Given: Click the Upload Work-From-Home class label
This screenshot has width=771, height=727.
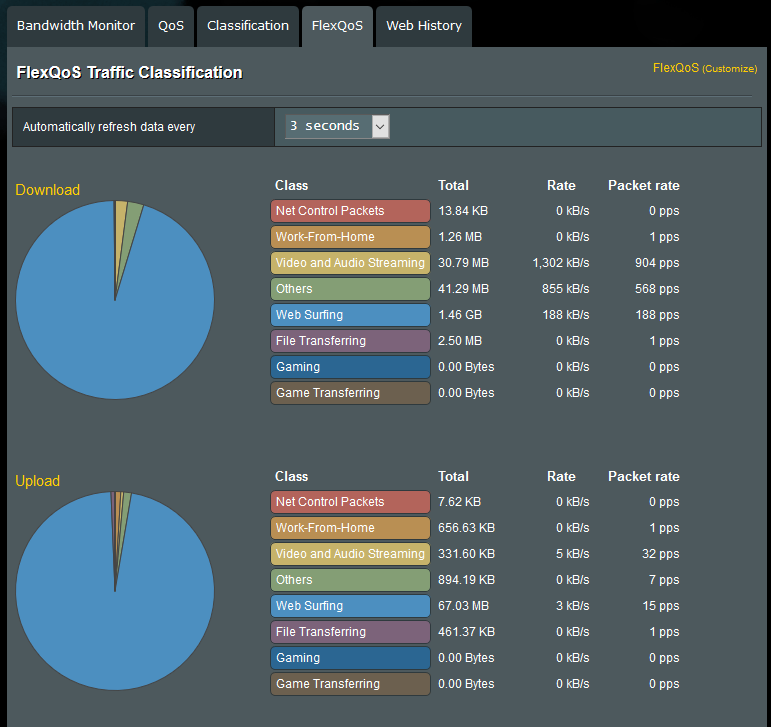Looking at the screenshot, I should point(350,528).
